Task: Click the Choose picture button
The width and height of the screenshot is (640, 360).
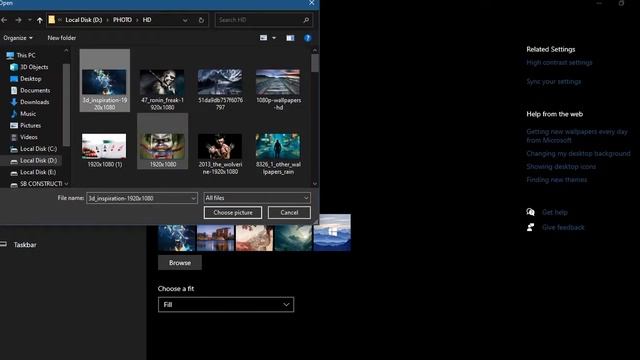Action: [x=233, y=213]
